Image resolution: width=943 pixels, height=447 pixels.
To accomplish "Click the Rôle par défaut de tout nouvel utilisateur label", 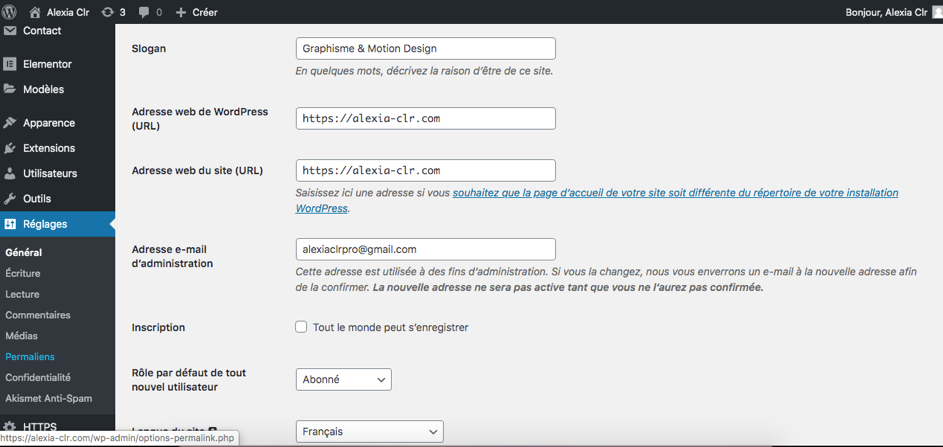I will (189, 380).
